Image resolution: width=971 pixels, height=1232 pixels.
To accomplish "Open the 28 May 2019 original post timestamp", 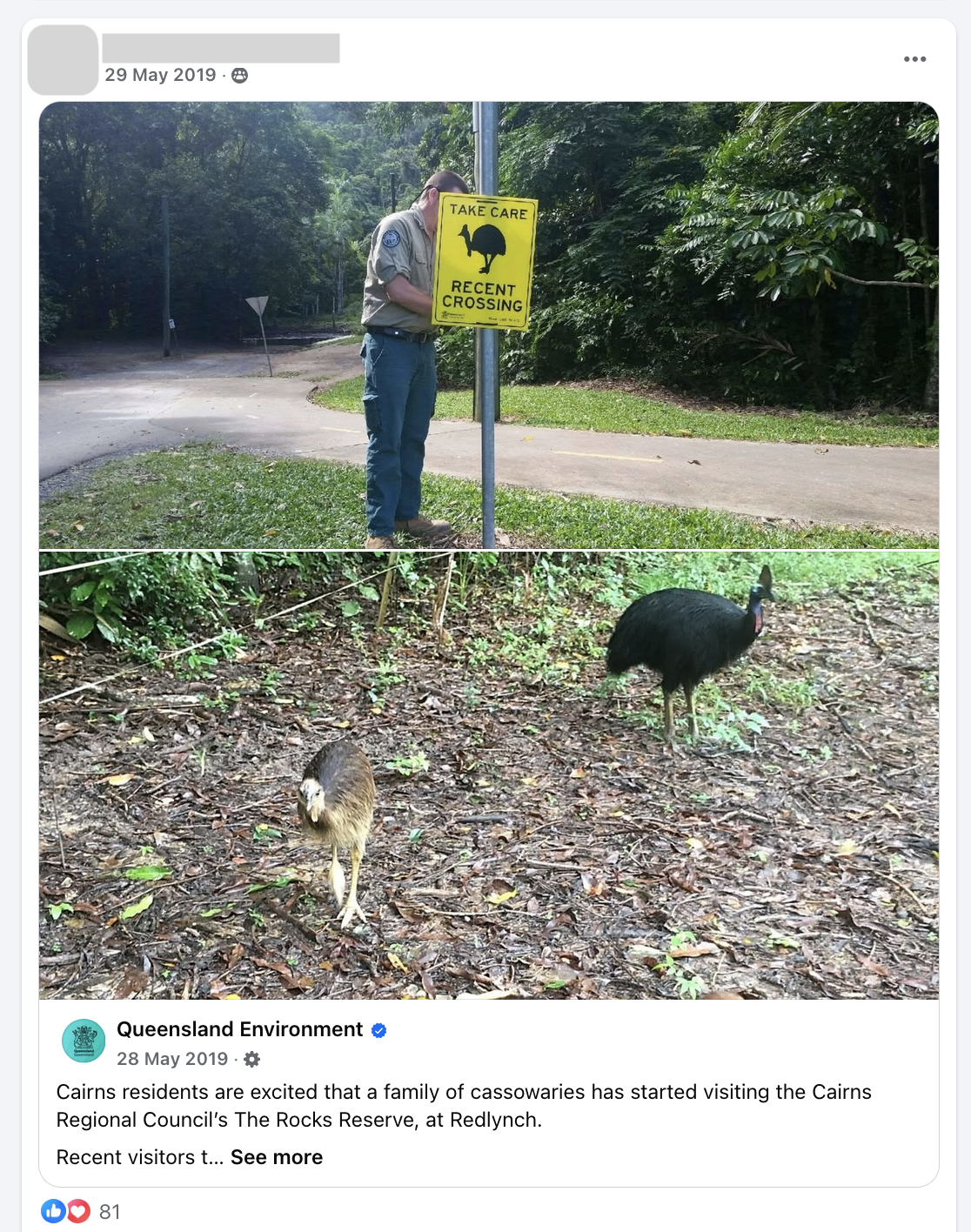I will click(172, 1059).
